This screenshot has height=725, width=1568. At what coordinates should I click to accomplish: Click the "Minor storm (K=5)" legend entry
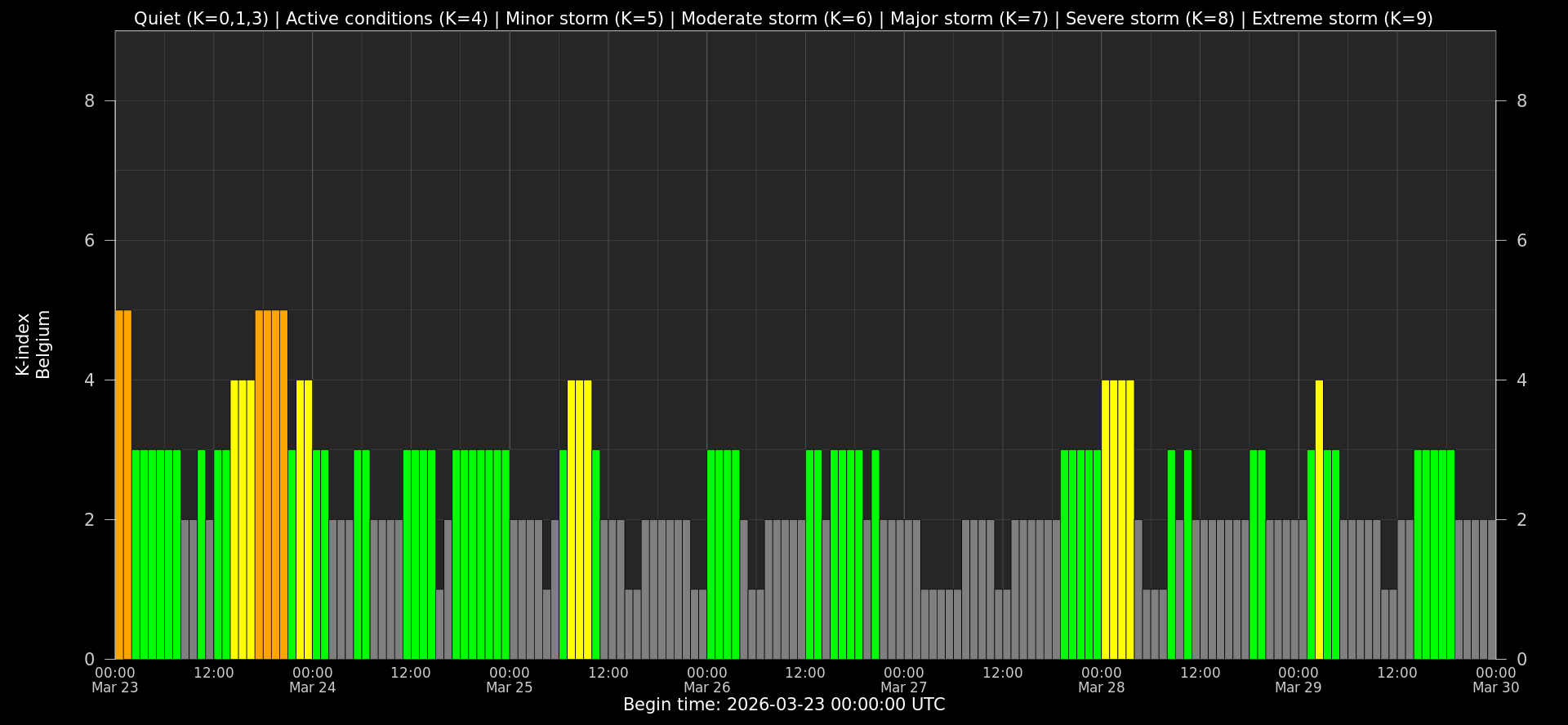[x=584, y=19]
